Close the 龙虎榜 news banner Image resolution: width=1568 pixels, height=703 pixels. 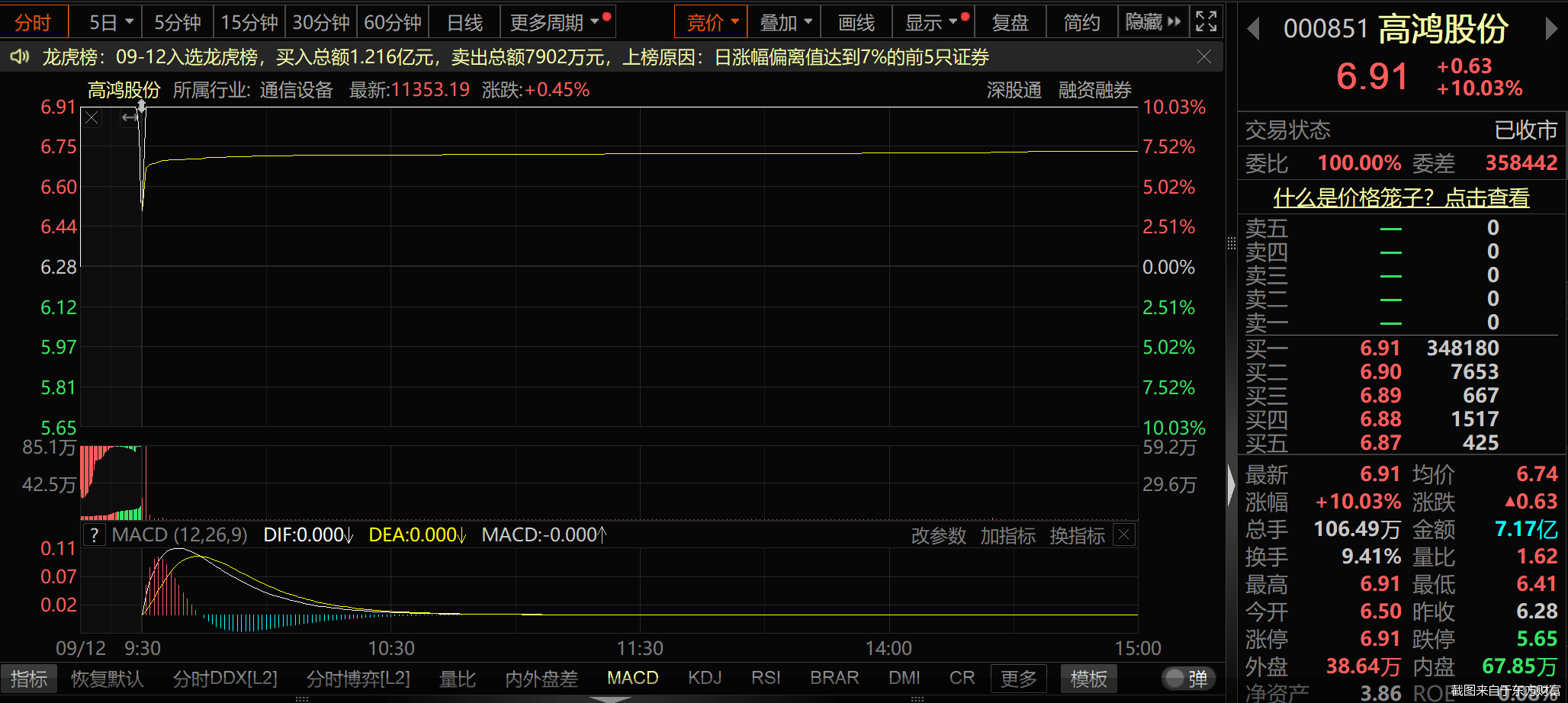(1204, 57)
